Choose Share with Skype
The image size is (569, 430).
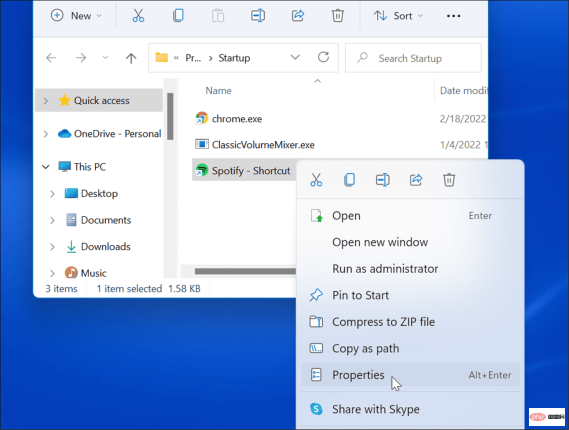pos(410,409)
